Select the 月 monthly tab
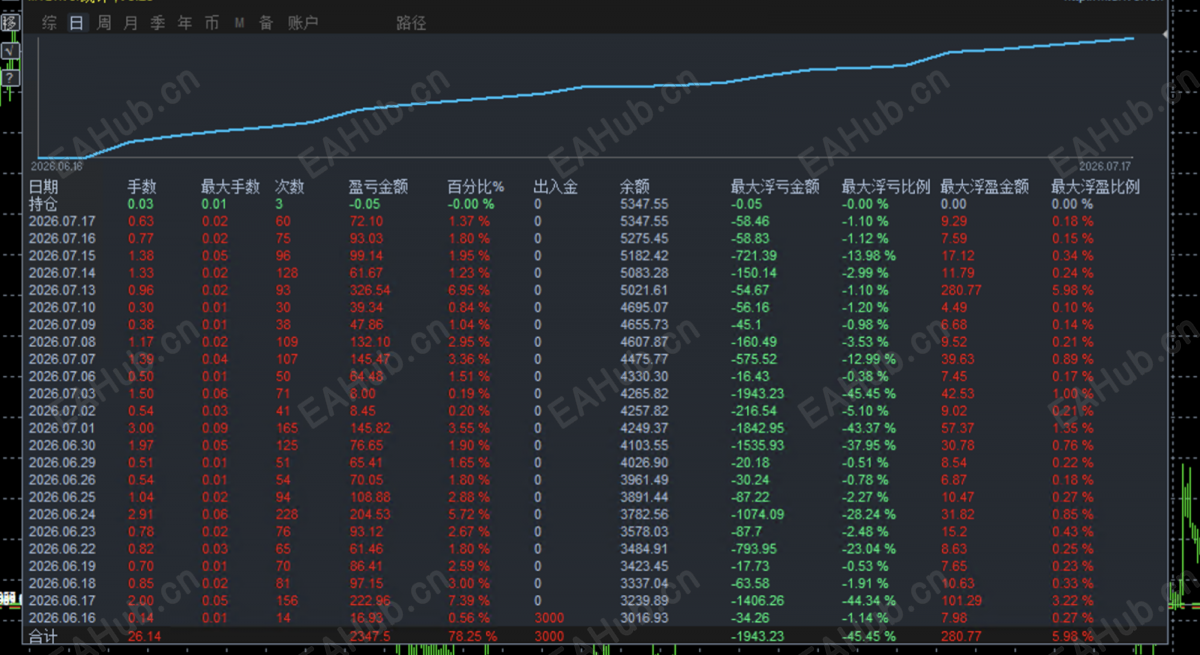The width and height of the screenshot is (1200, 655). [x=131, y=23]
